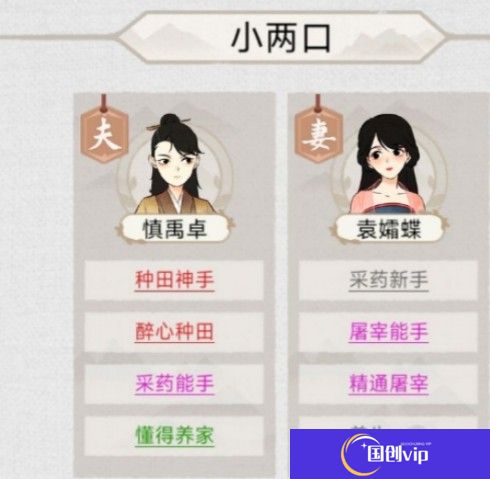Select the husband panel card background
Viewport: 490px width, 479px height.
click(175, 285)
